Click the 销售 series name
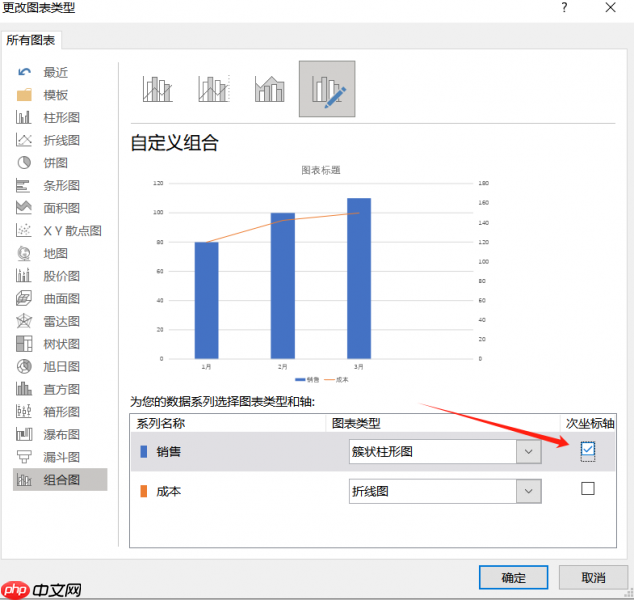634x600 pixels. [x=169, y=452]
